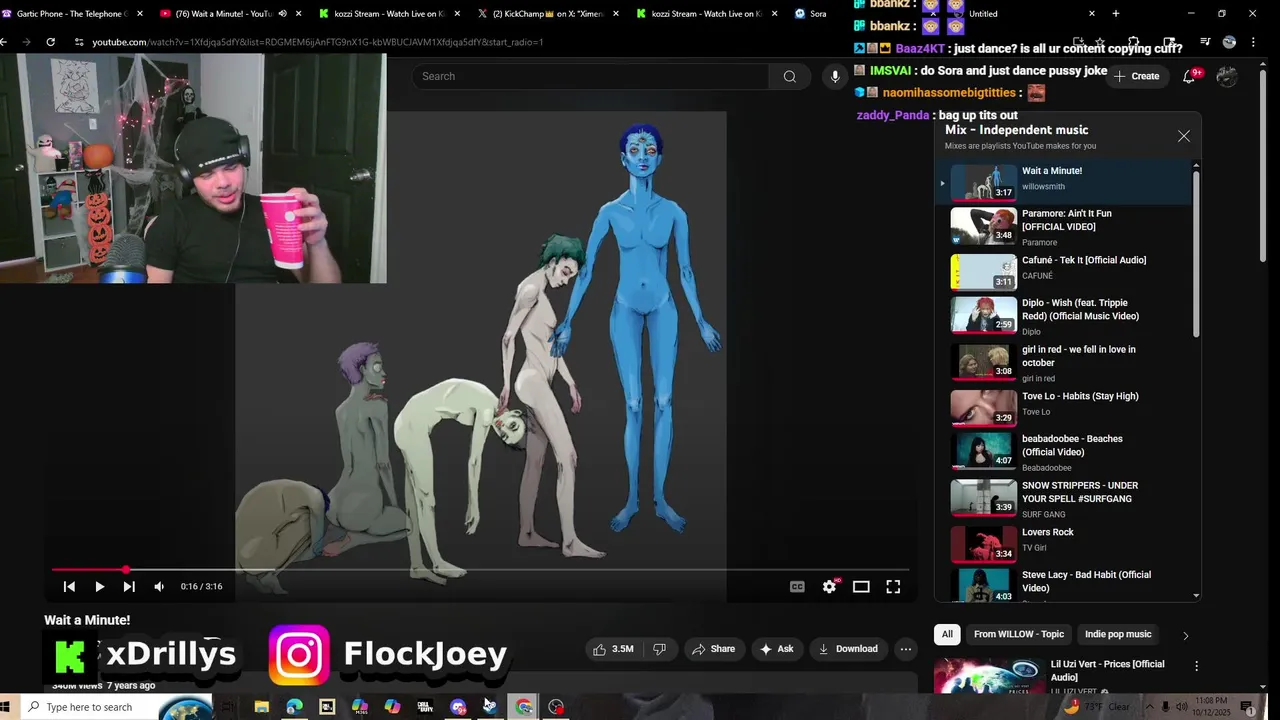Close the Mix playlist panel

[x=1184, y=136]
